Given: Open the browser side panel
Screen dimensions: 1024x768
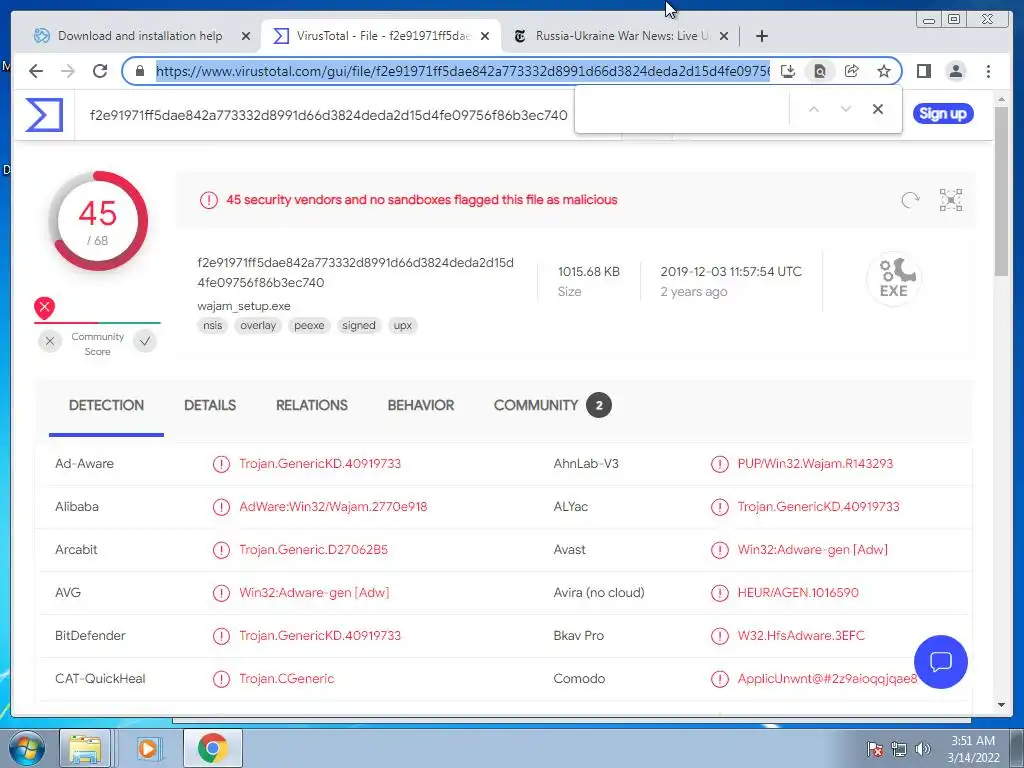Looking at the screenshot, I should pyautogui.click(x=923, y=71).
